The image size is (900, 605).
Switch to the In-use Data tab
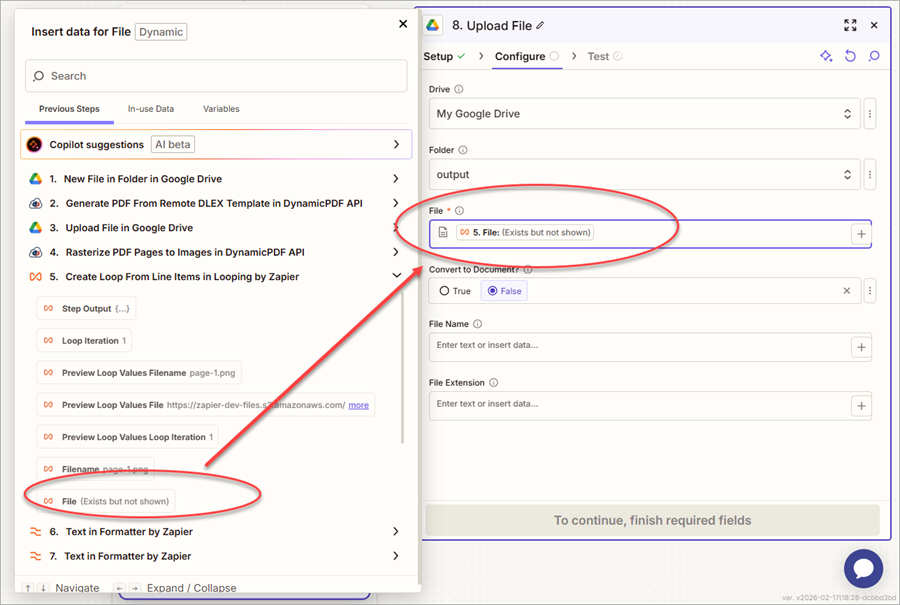[x=151, y=109]
